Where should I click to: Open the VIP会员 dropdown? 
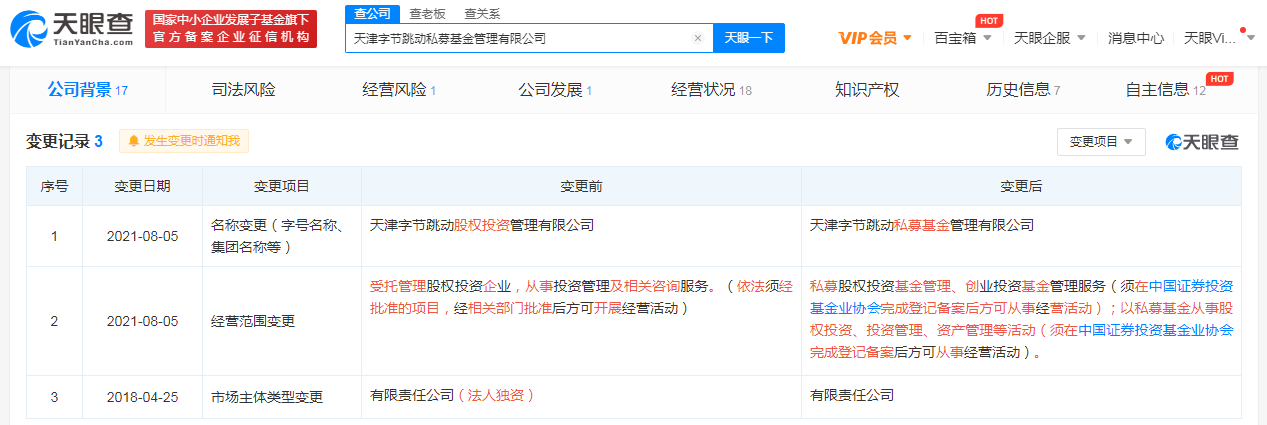[875, 38]
